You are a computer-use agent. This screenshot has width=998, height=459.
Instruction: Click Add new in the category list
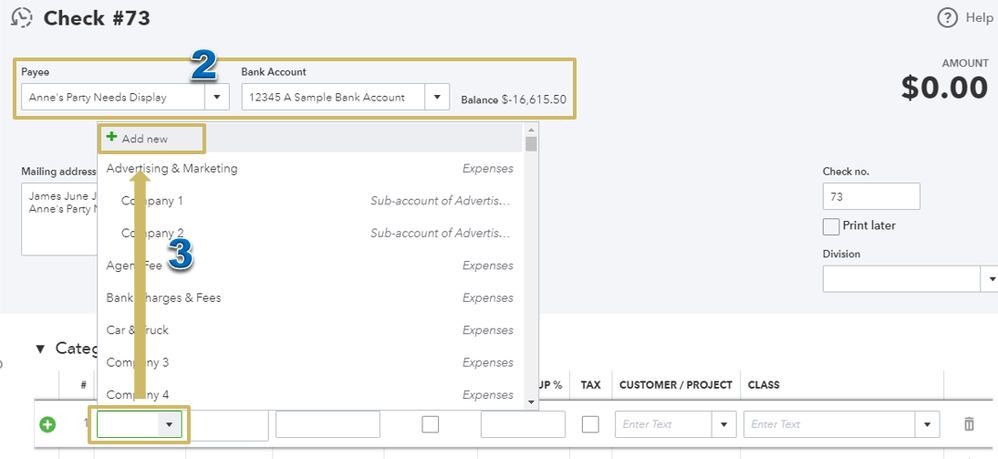(144, 138)
